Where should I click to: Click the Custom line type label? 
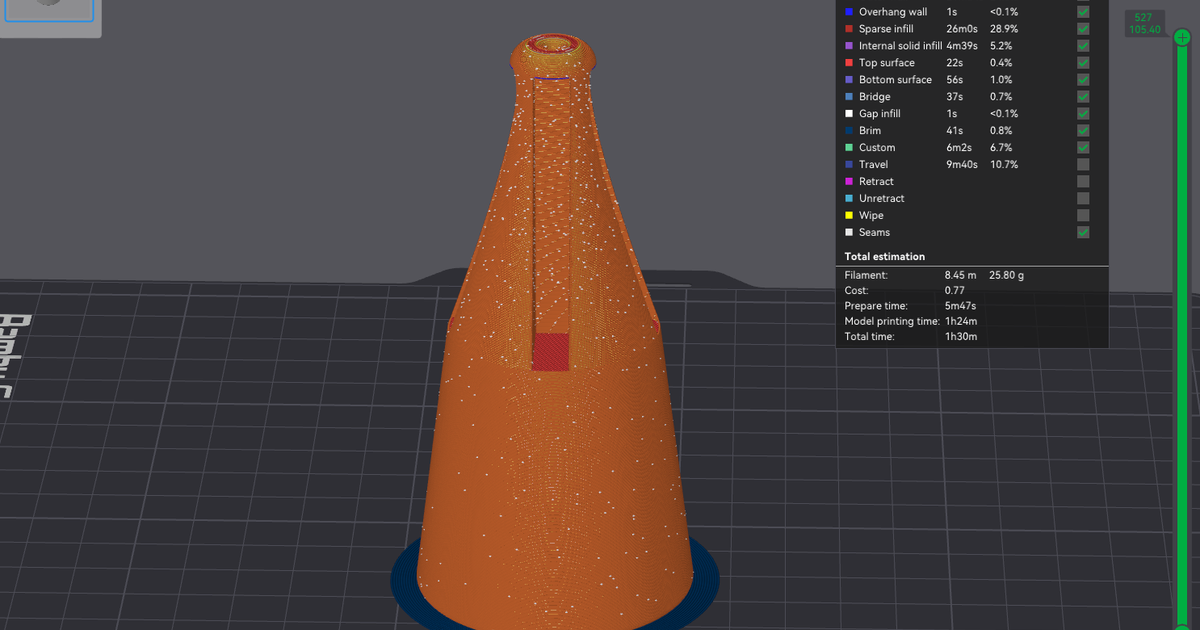click(876, 148)
